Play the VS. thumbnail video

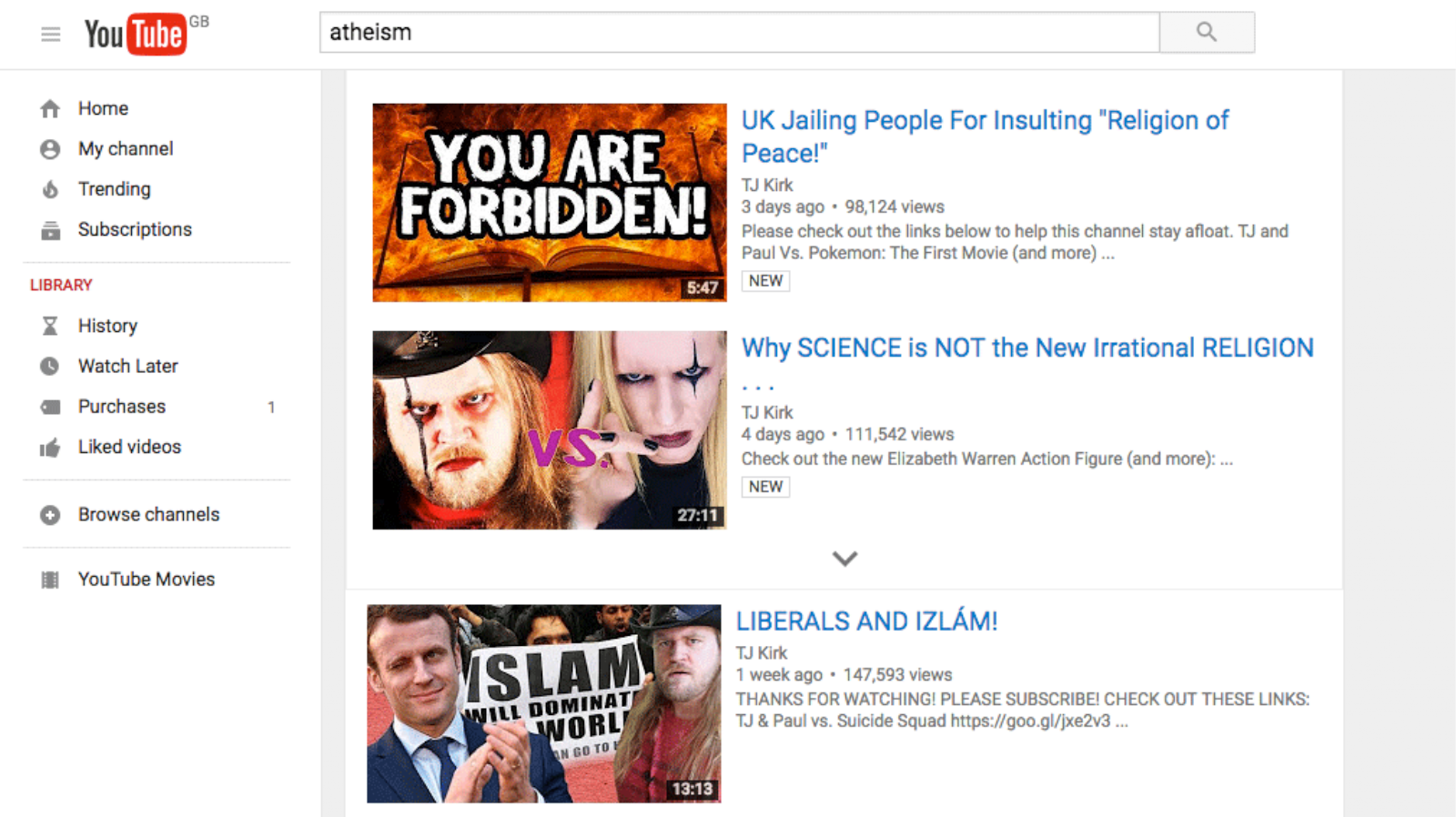[550, 429]
